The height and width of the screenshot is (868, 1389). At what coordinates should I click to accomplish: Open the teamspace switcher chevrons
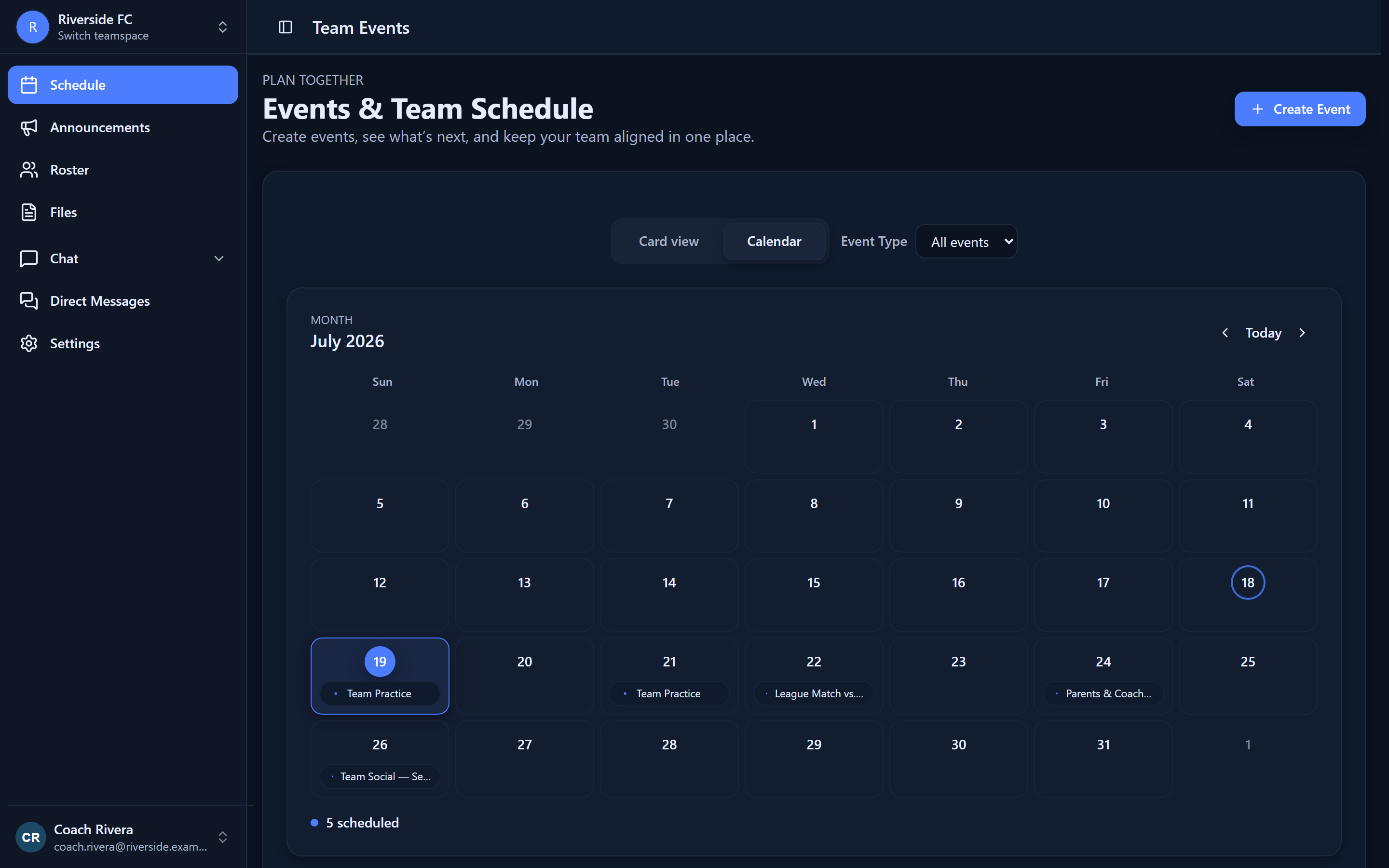223,27
